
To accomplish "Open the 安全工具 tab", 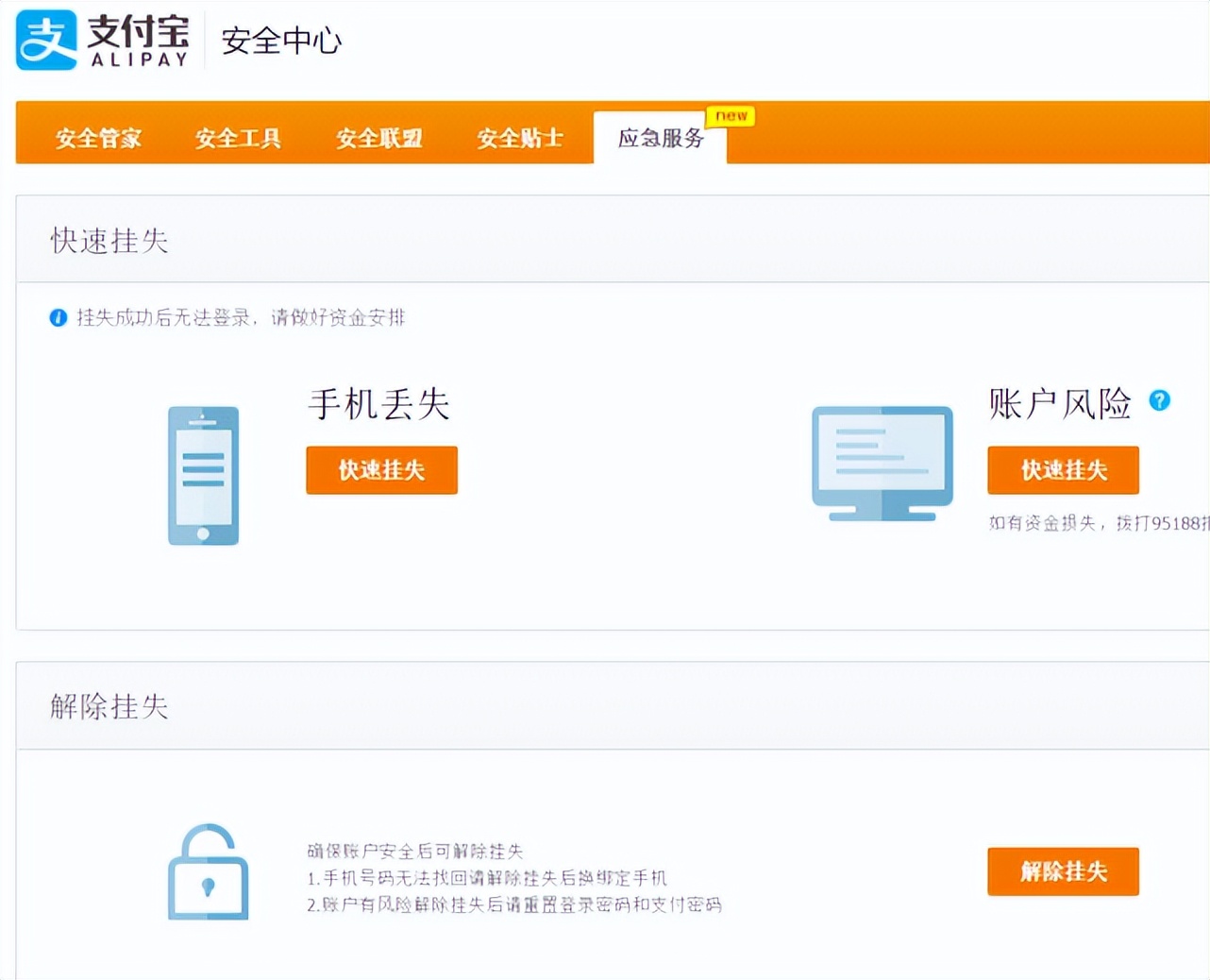I will (x=238, y=138).
